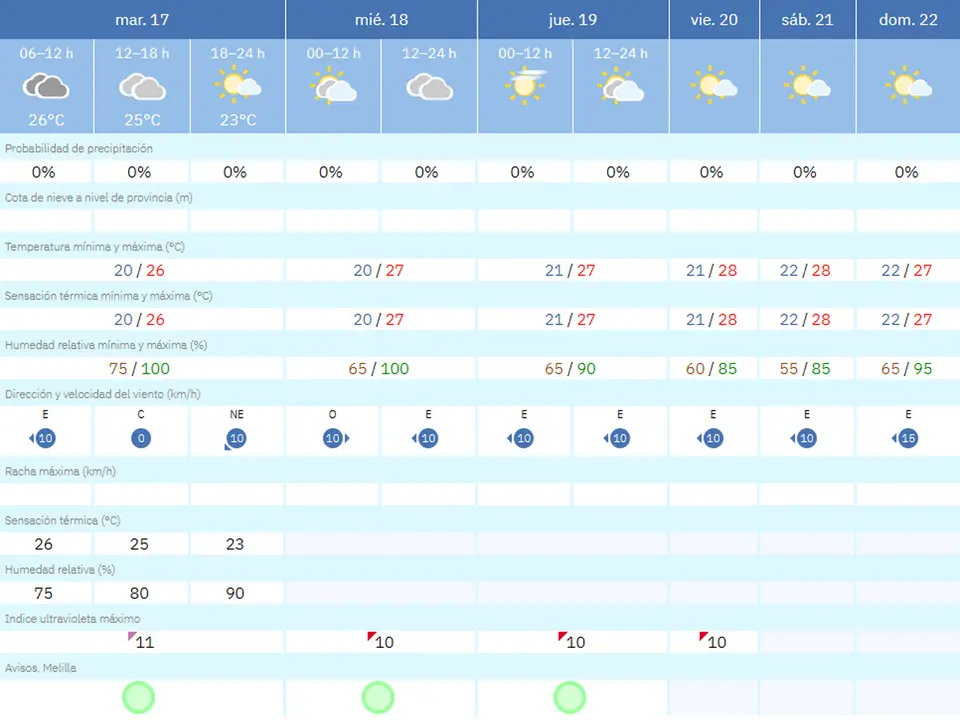The height and width of the screenshot is (720, 960).
Task: Click the 55 / 85 humidity value
Action: (x=804, y=369)
